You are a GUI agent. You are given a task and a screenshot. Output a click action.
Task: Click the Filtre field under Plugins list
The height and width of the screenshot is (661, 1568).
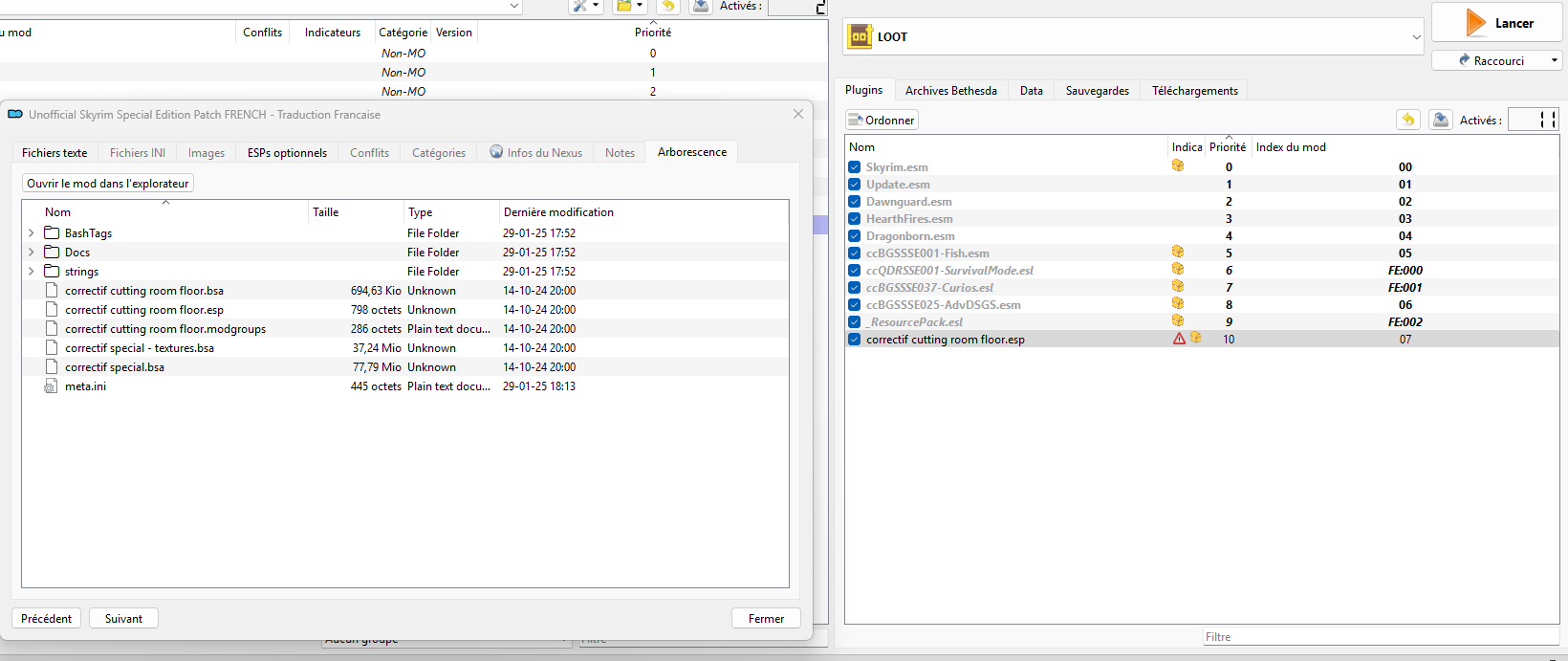[x=1381, y=637]
